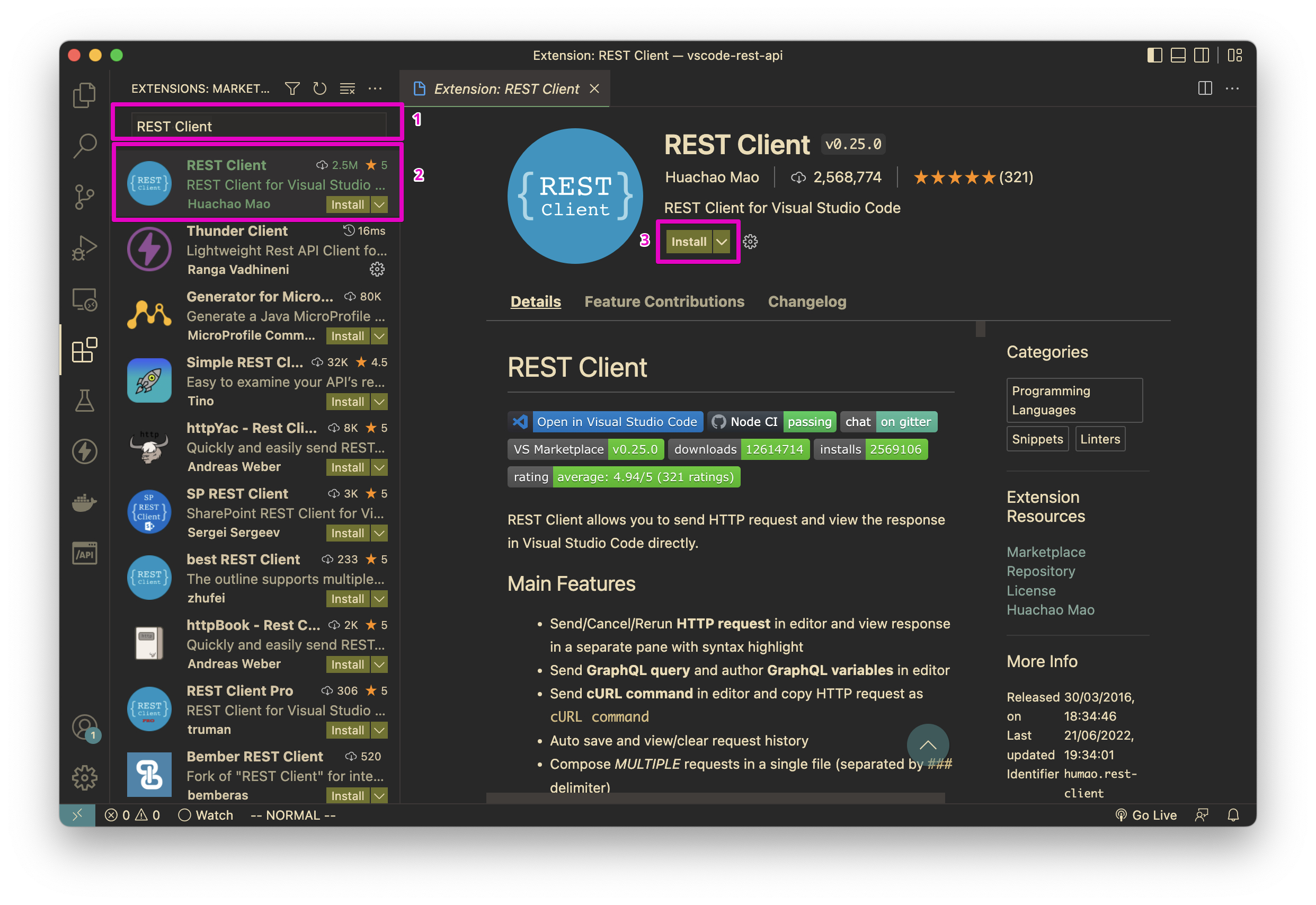The height and width of the screenshot is (905, 1316).
Task: Switch to the Changelog tab
Action: click(807, 301)
